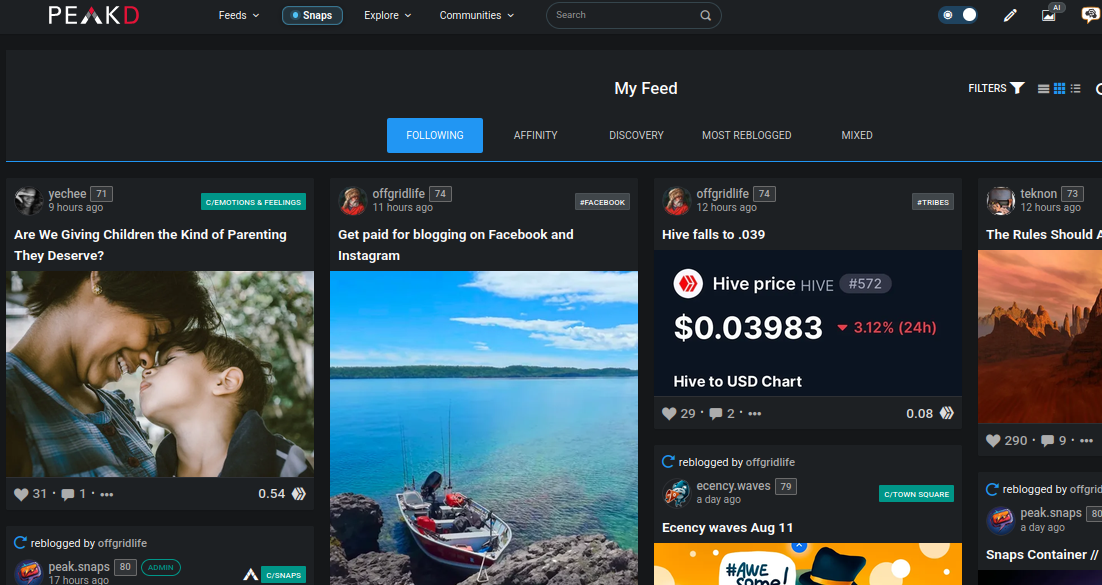Image resolution: width=1102 pixels, height=585 pixels.
Task: Open ecency.waves profile avatar
Action: pyautogui.click(x=677, y=493)
